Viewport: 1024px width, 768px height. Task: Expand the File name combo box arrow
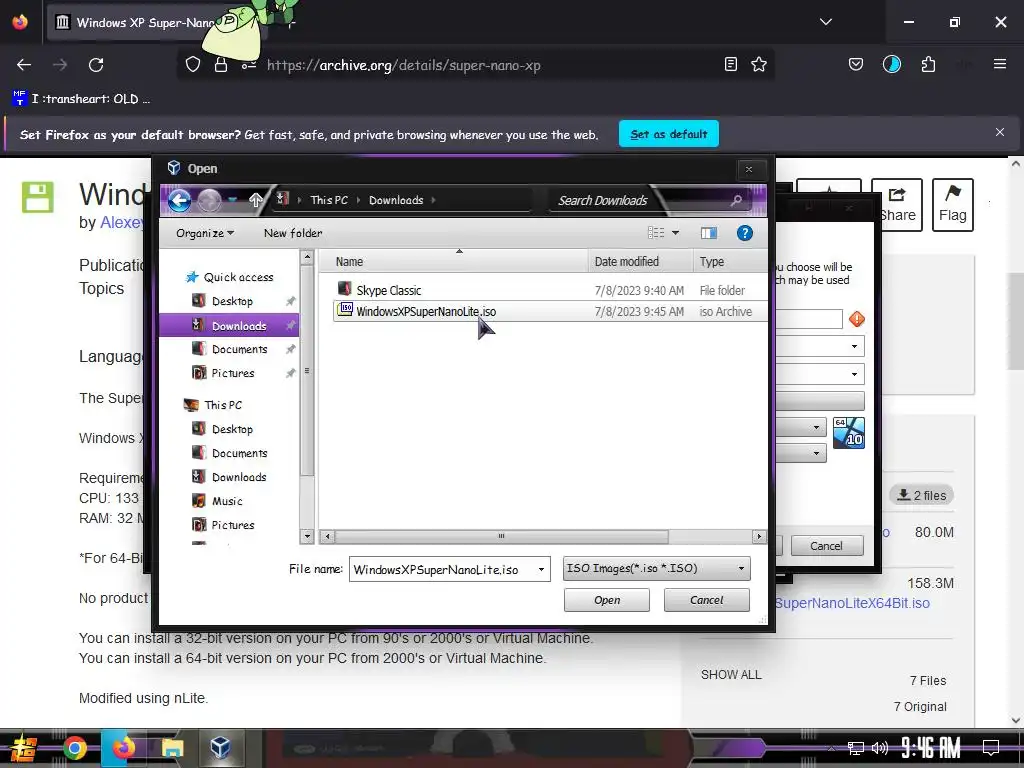point(541,569)
